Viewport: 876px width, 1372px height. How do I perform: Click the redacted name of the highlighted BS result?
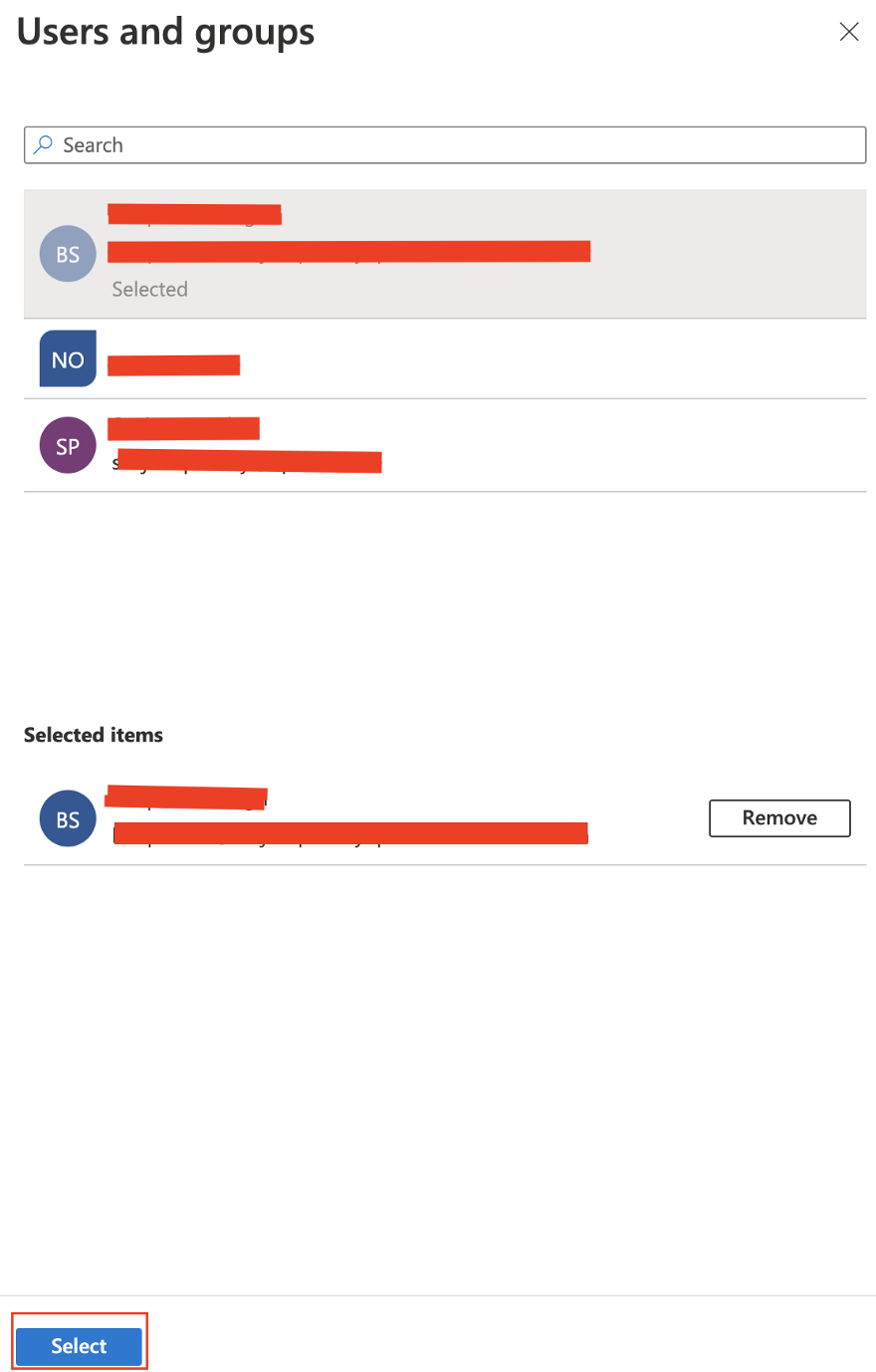click(x=194, y=214)
